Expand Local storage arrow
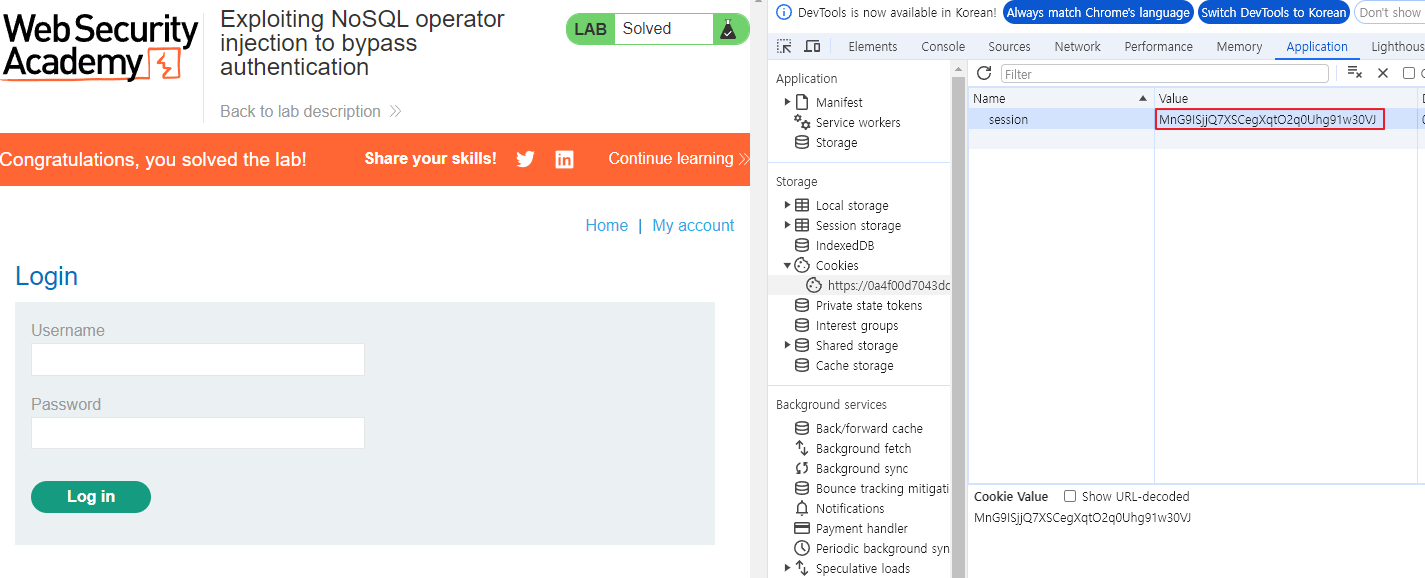This screenshot has width=1425, height=578. pos(787,205)
